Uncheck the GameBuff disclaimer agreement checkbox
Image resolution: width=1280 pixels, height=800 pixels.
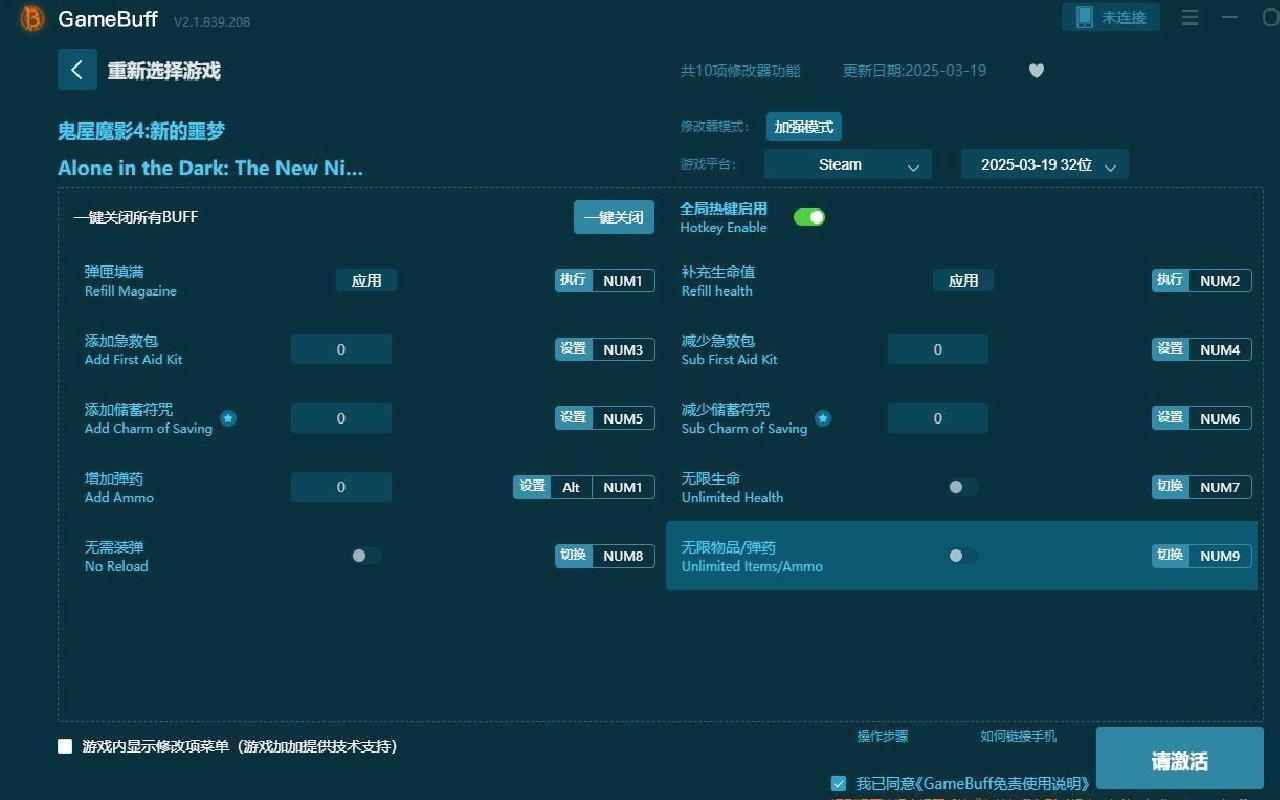tap(838, 783)
